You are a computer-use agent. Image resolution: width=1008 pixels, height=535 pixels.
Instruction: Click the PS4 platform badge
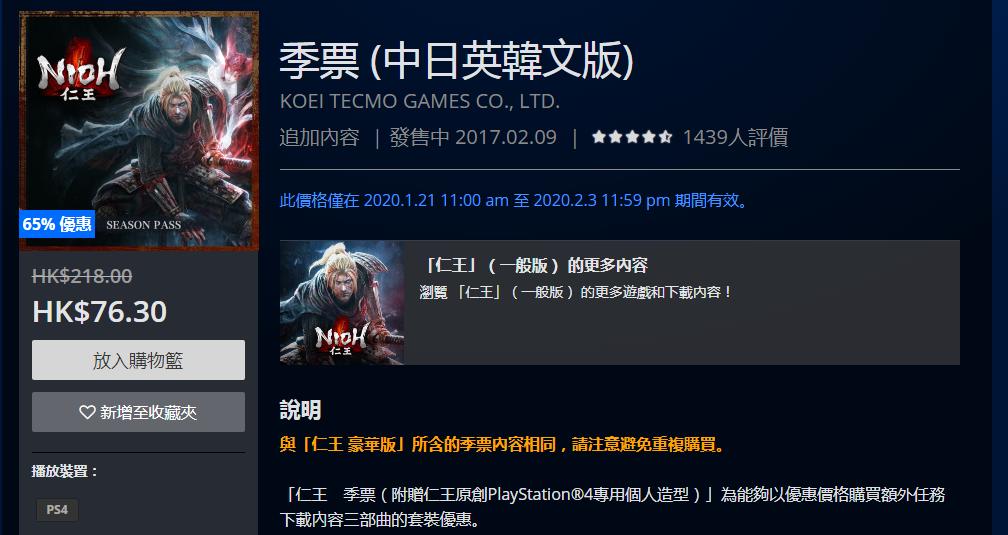[57, 510]
